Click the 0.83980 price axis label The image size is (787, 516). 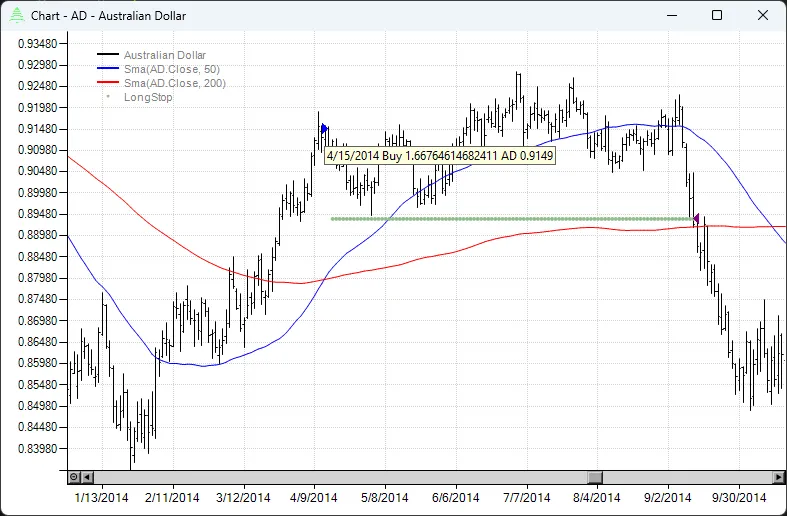point(38,449)
